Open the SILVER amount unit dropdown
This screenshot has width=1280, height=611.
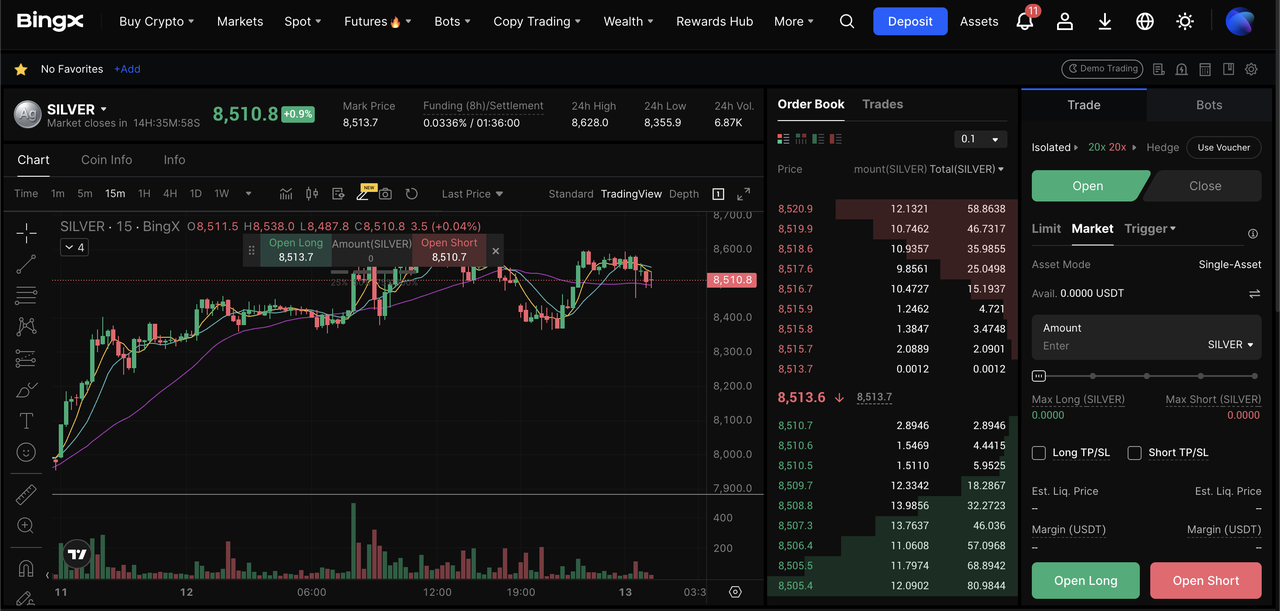coord(1230,345)
